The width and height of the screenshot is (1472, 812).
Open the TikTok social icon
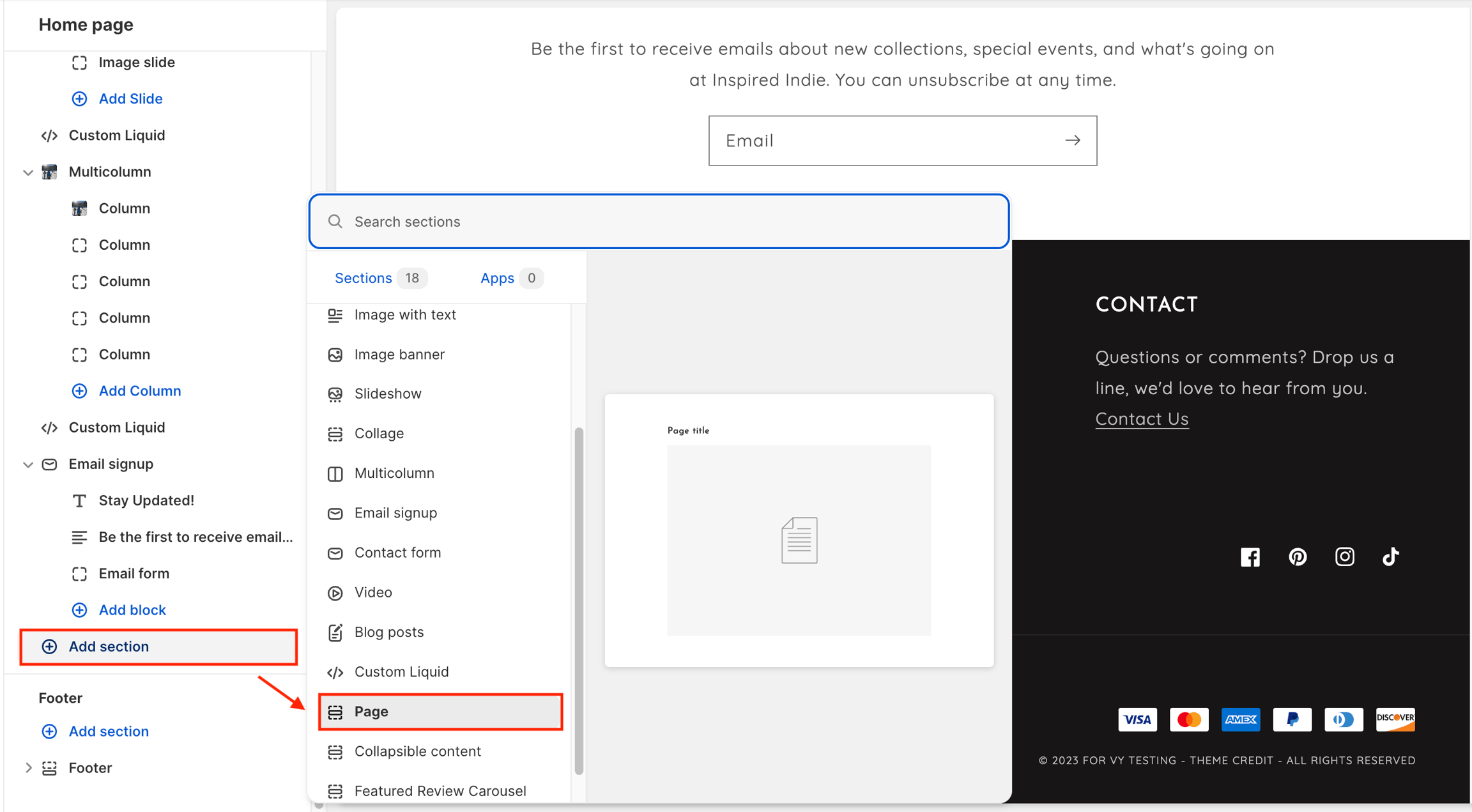click(x=1391, y=557)
